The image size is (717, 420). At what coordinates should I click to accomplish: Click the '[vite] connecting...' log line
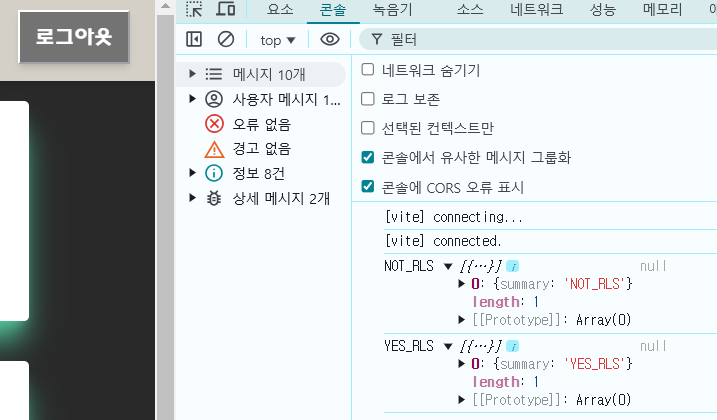coord(454,217)
